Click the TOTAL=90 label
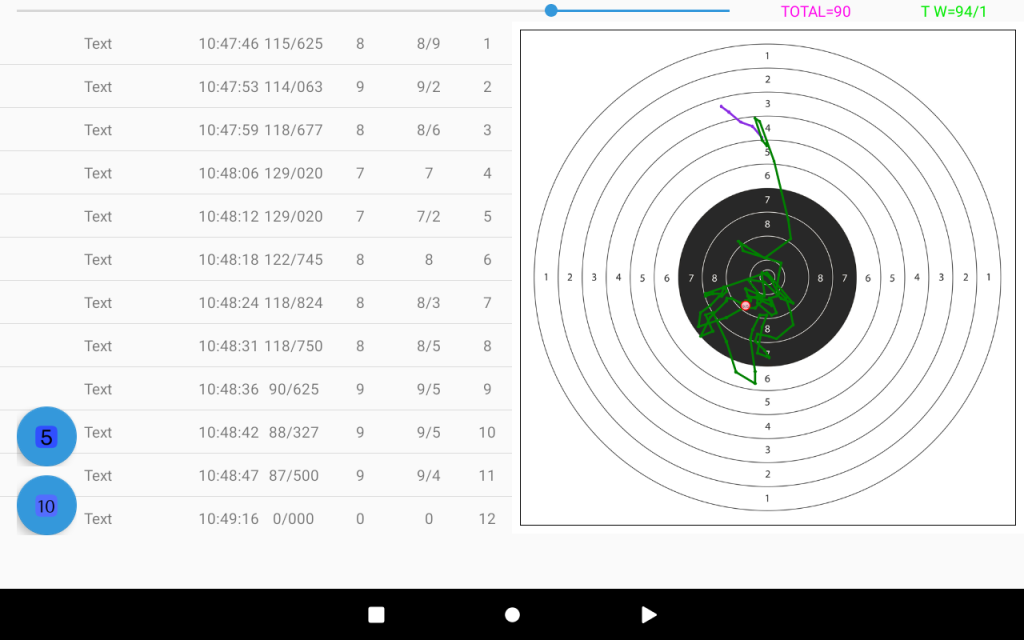 (x=815, y=12)
